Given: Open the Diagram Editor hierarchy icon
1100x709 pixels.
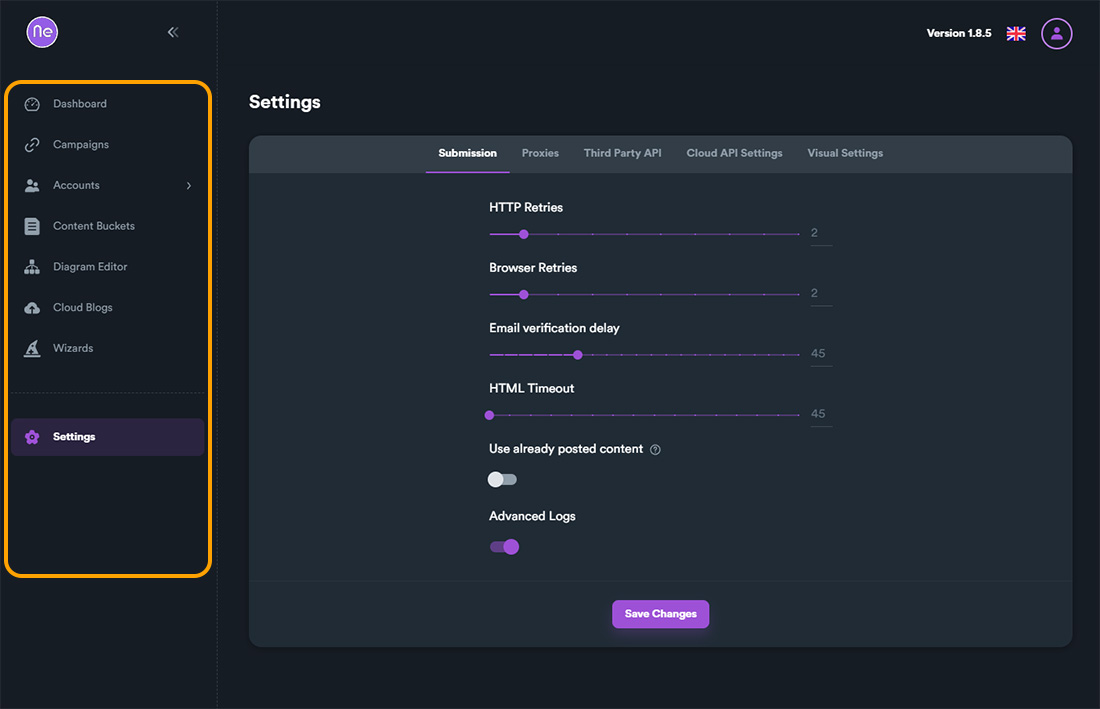Looking at the screenshot, I should tap(32, 267).
